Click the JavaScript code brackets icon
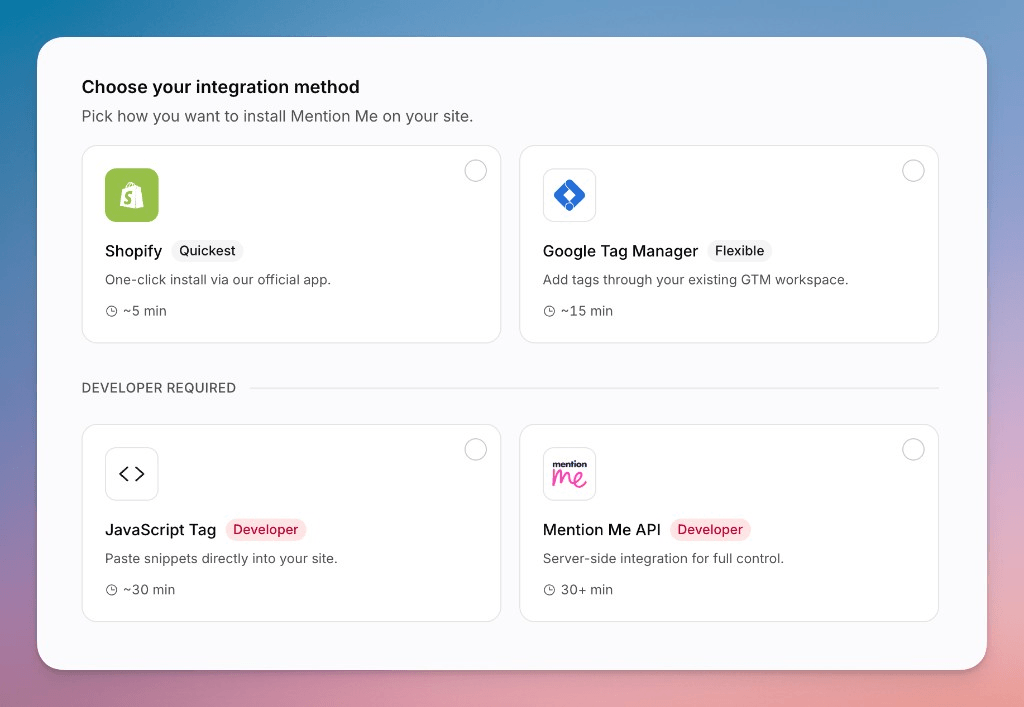The height and width of the screenshot is (707, 1024). coord(131,474)
